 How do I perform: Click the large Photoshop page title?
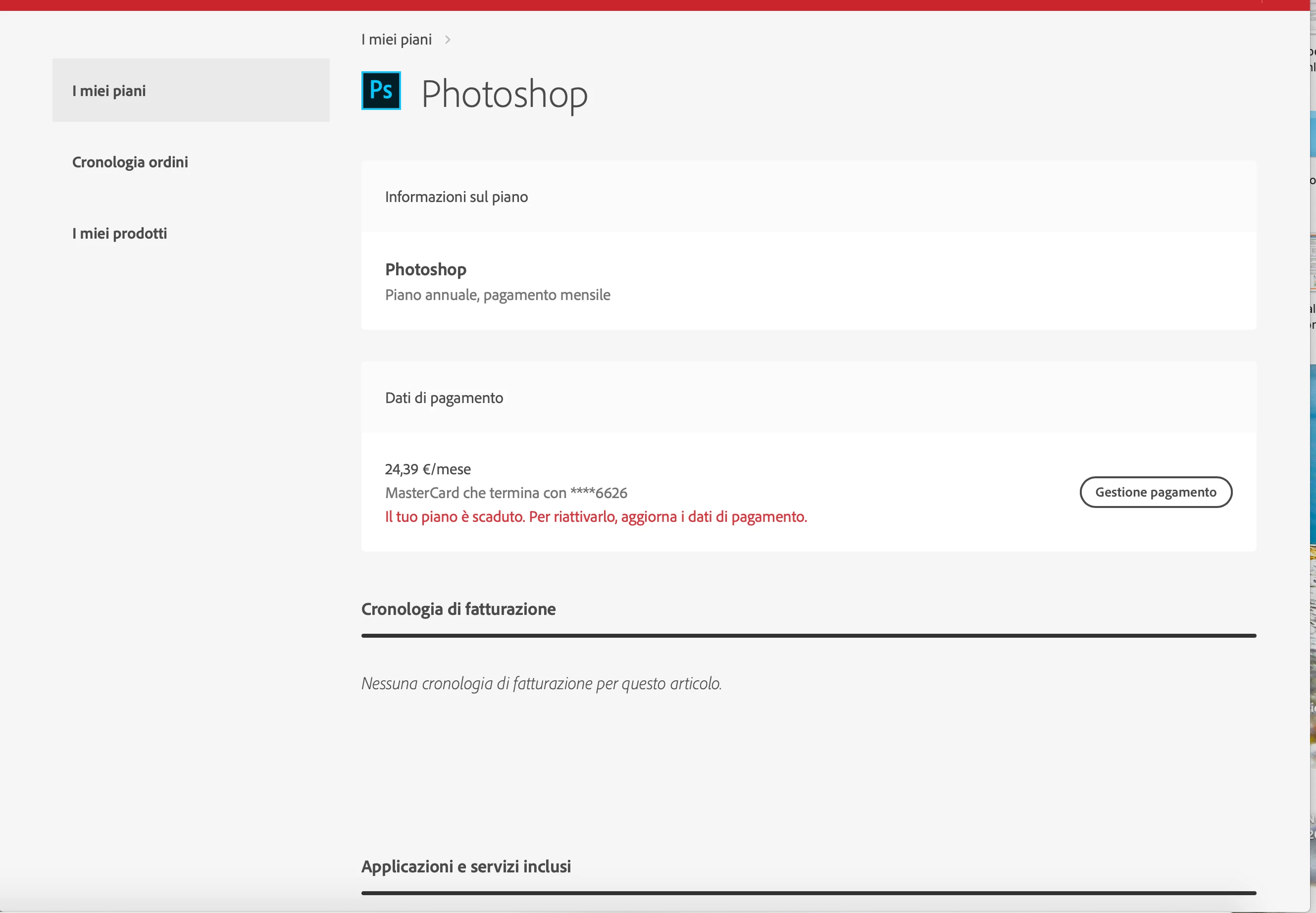pyautogui.click(x=504, y=94)
